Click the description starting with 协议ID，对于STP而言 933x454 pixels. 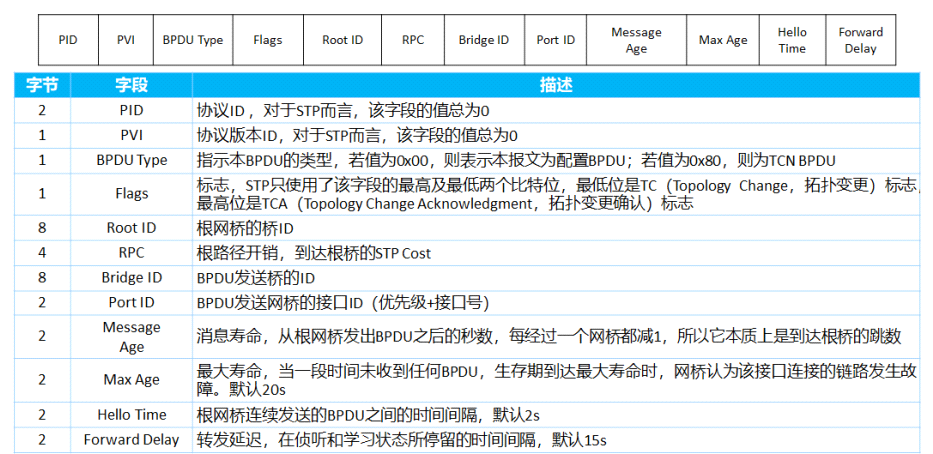(343, 111)
